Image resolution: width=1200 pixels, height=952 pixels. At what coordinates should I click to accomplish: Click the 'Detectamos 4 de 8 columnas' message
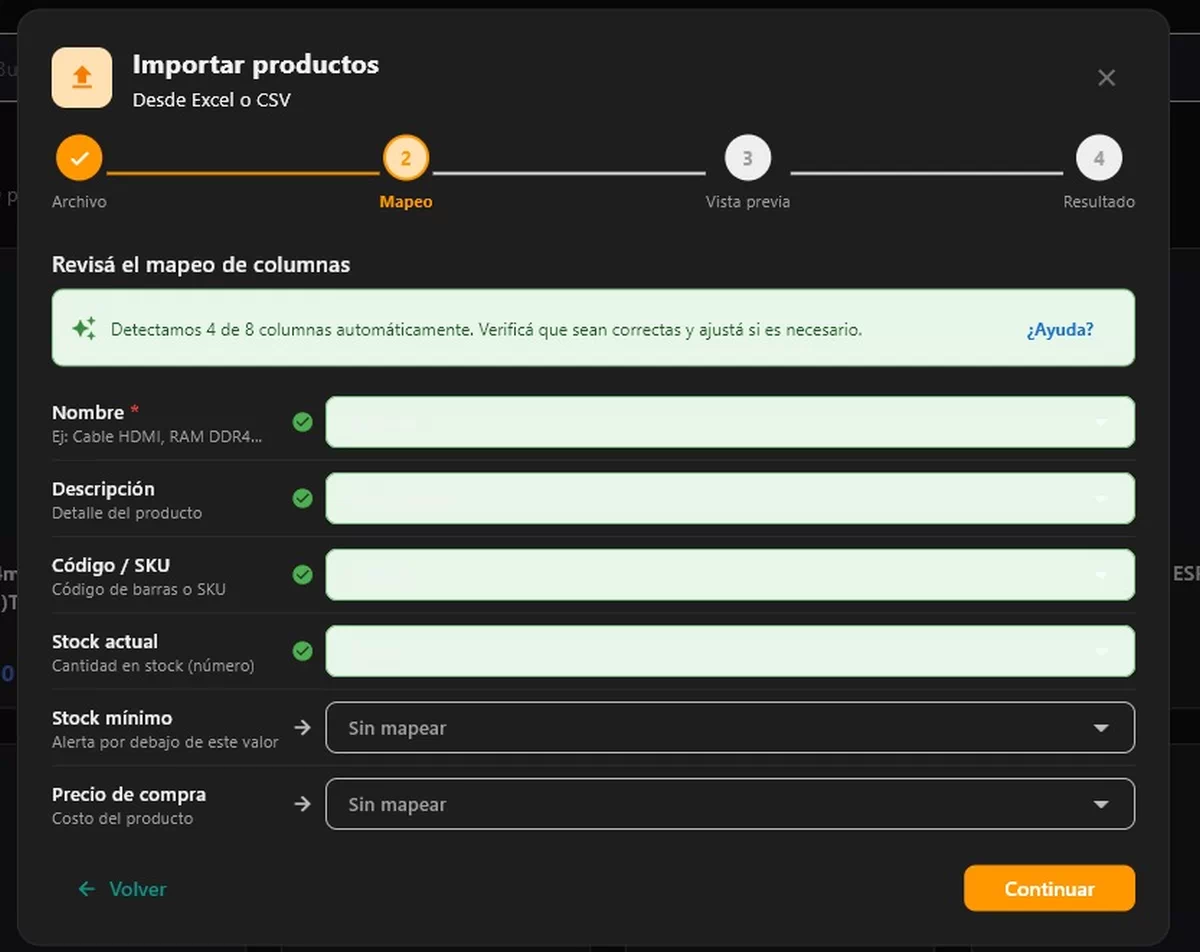[x=486, y=329]
